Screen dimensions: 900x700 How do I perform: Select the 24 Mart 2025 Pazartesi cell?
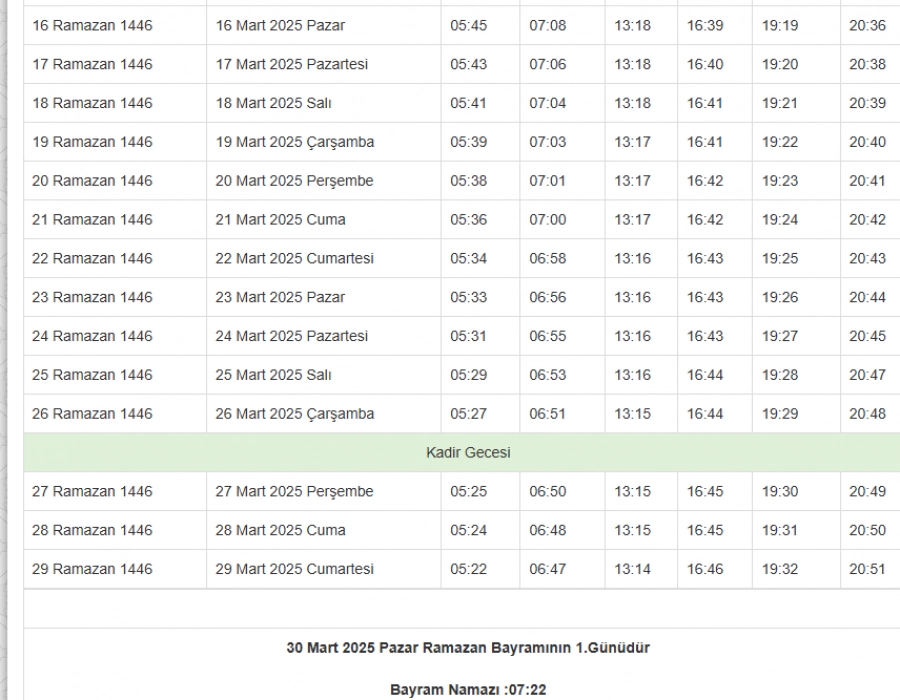292,336
